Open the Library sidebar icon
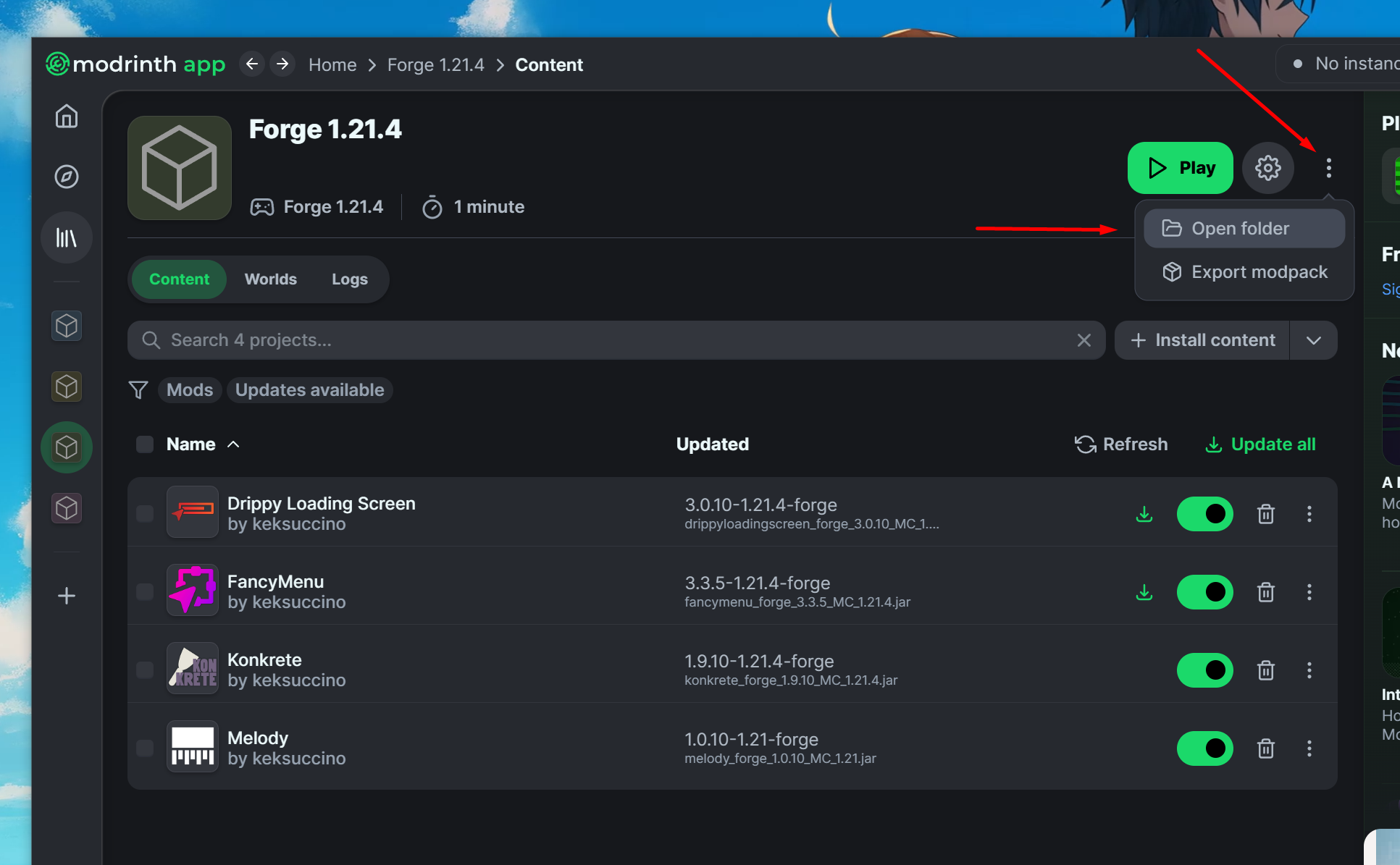This screenshot has height=865, width=1400. (67, 237)
